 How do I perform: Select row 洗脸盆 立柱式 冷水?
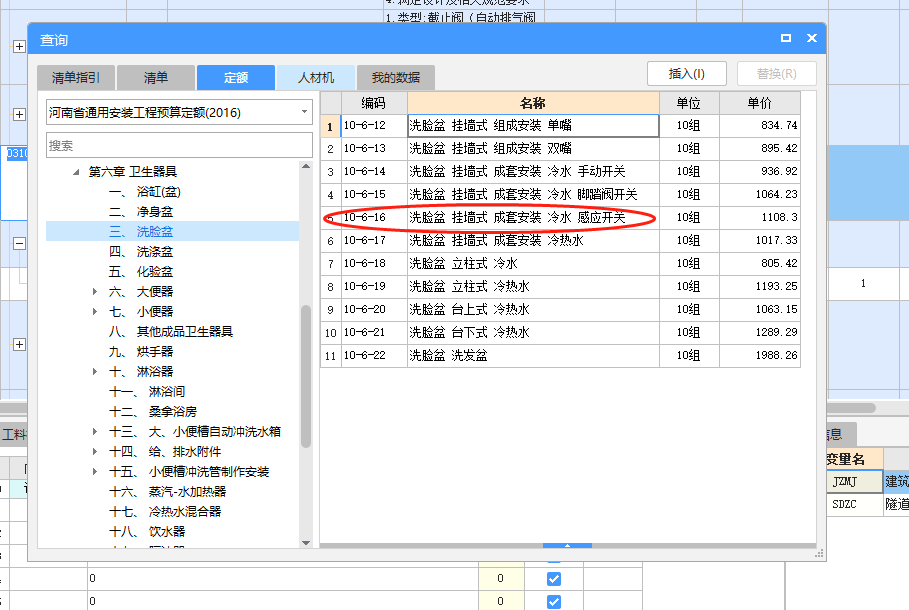[x=560, y=264]
